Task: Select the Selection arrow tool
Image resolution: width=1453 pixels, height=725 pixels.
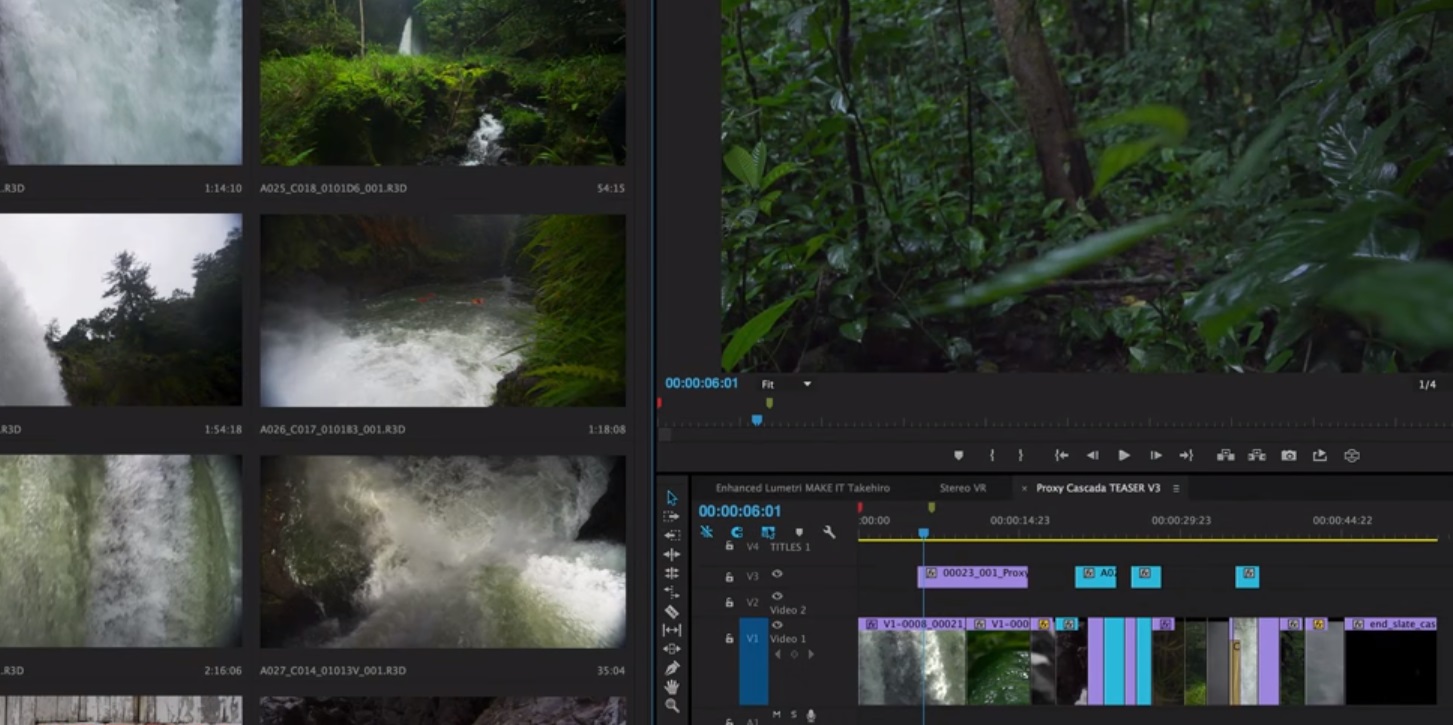Action: click(672, 497)
